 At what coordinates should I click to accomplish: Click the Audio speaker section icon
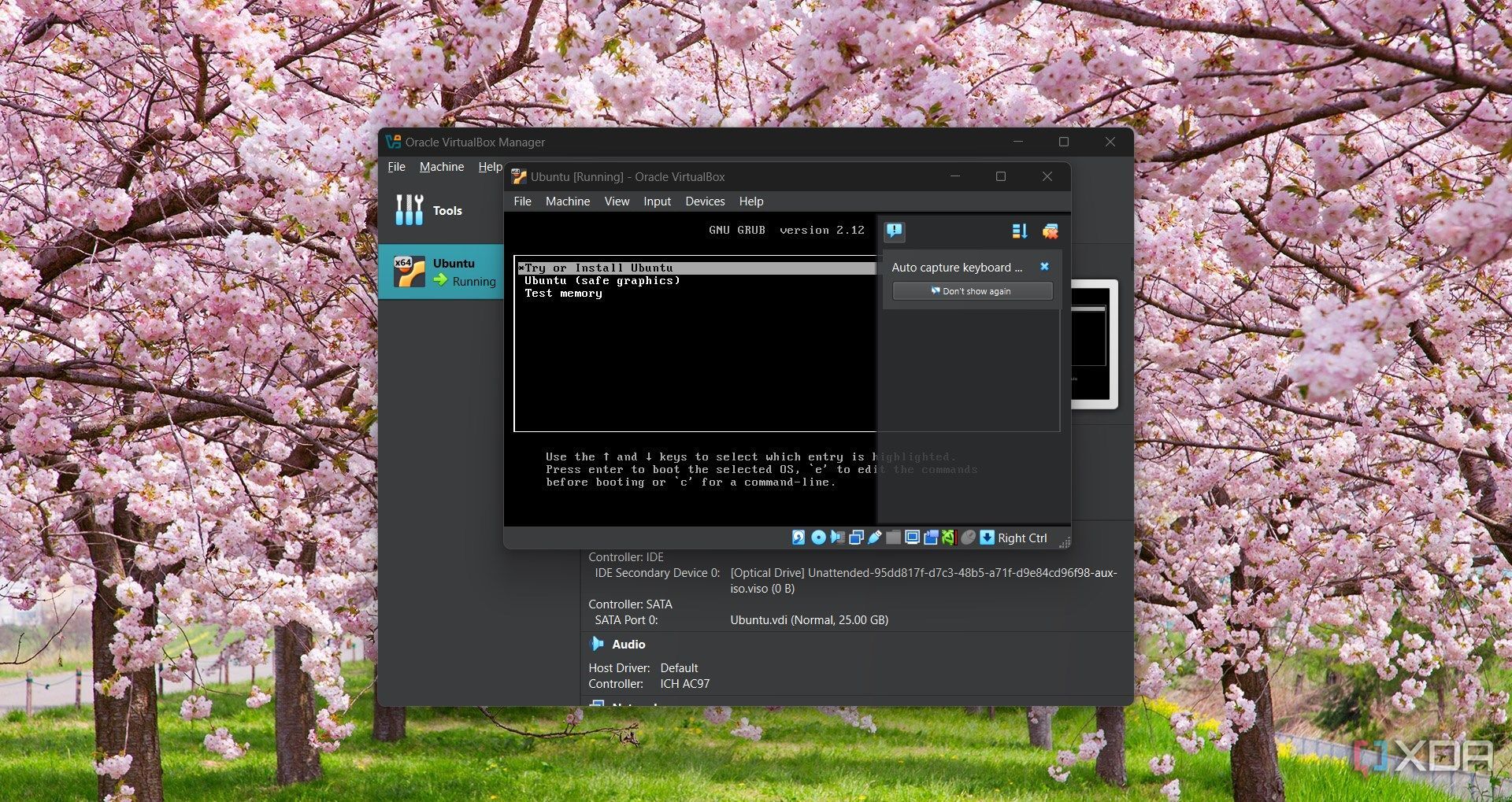596,644
